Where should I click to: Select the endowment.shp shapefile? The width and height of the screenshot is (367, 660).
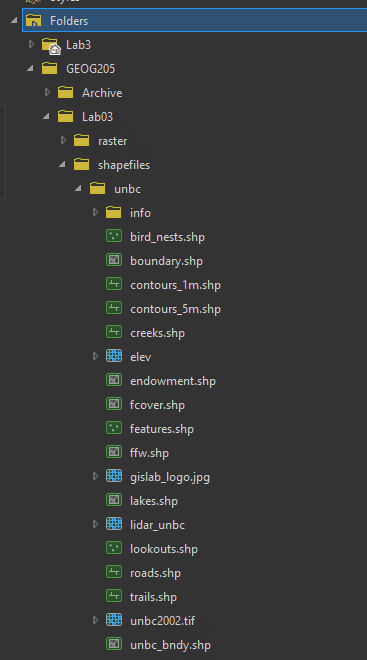(173, 381)
